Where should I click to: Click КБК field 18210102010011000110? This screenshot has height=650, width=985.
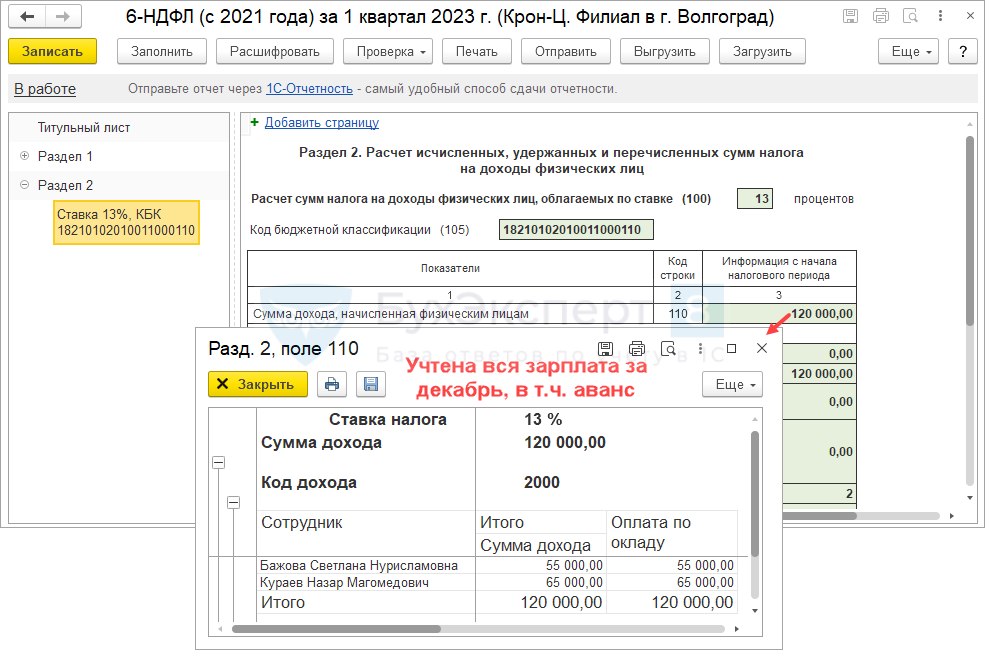point(577,229)
